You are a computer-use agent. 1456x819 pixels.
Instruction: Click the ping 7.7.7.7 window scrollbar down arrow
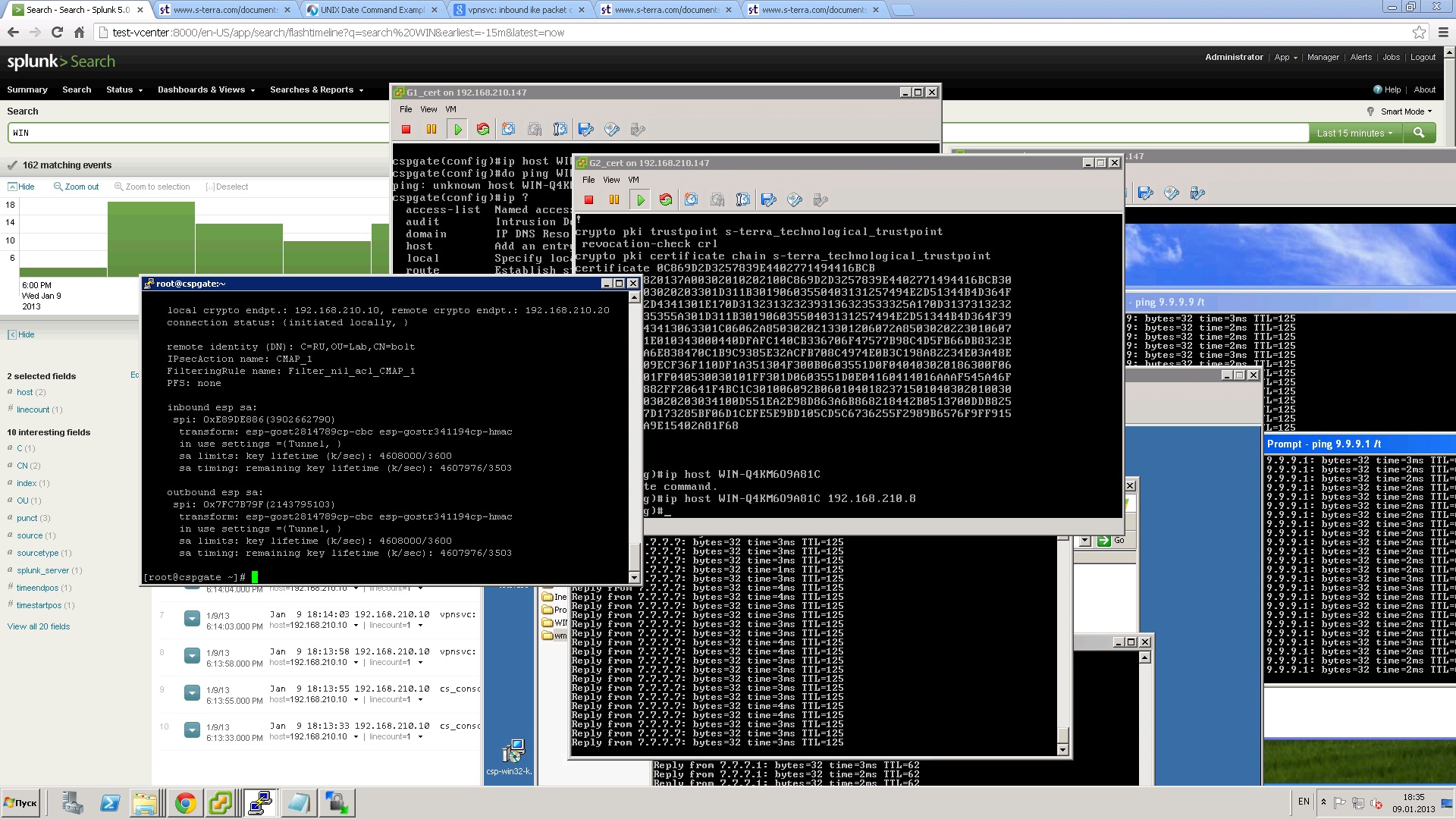[1062, 749]
